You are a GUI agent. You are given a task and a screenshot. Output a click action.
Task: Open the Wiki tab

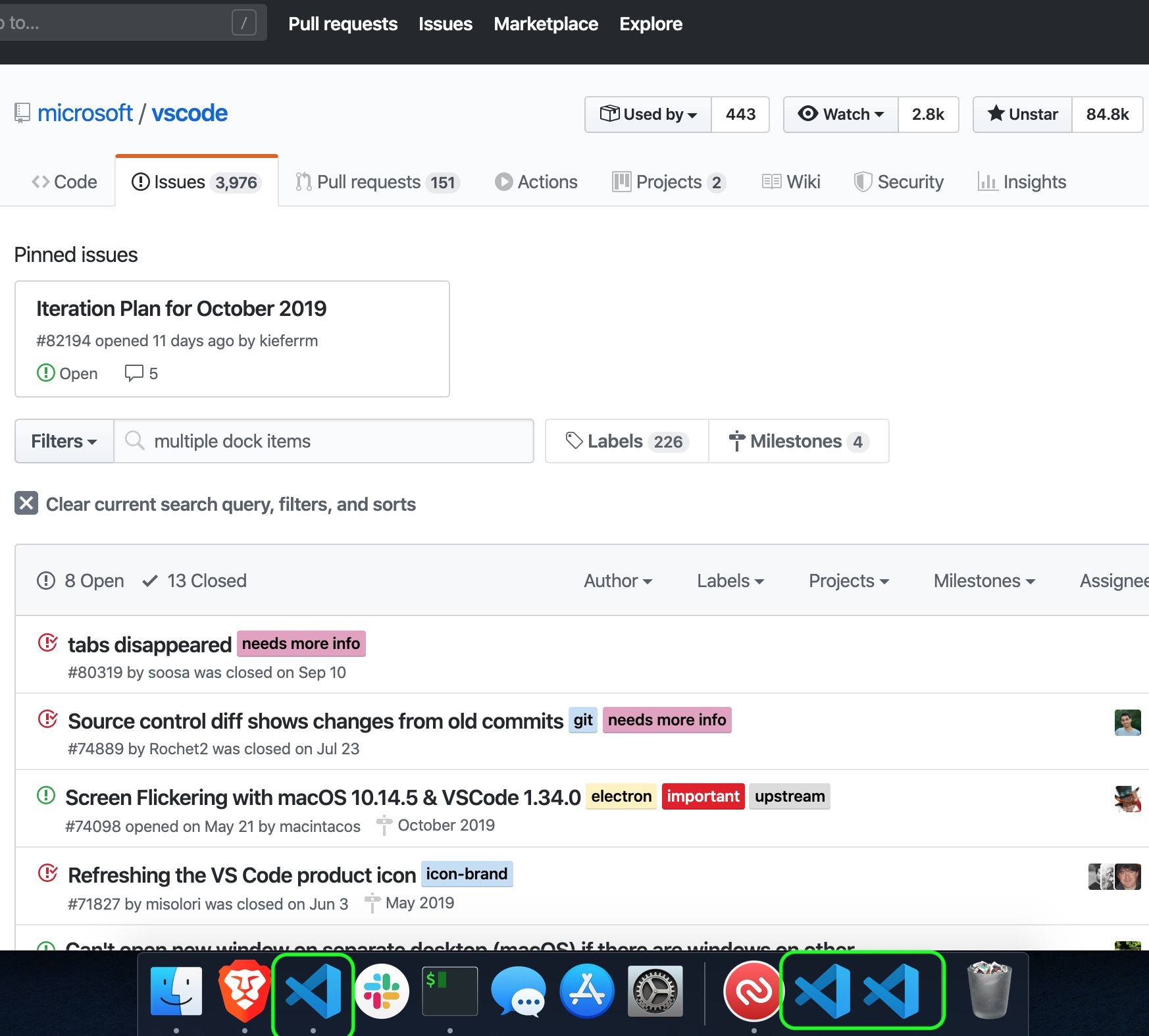pyautogui.click(x=791, y=182)
